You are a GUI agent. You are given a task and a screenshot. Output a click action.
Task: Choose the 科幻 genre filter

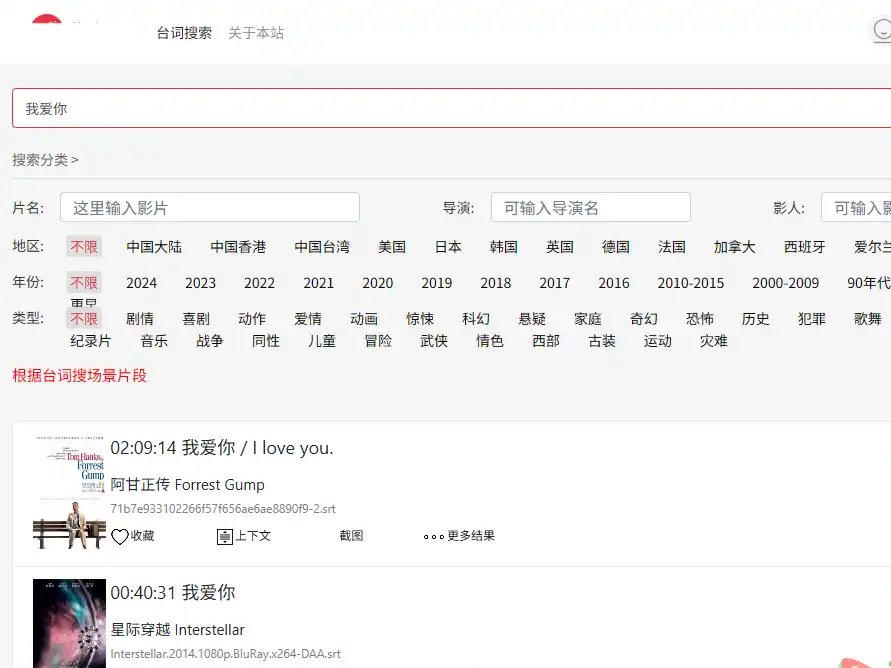(476, 319)
